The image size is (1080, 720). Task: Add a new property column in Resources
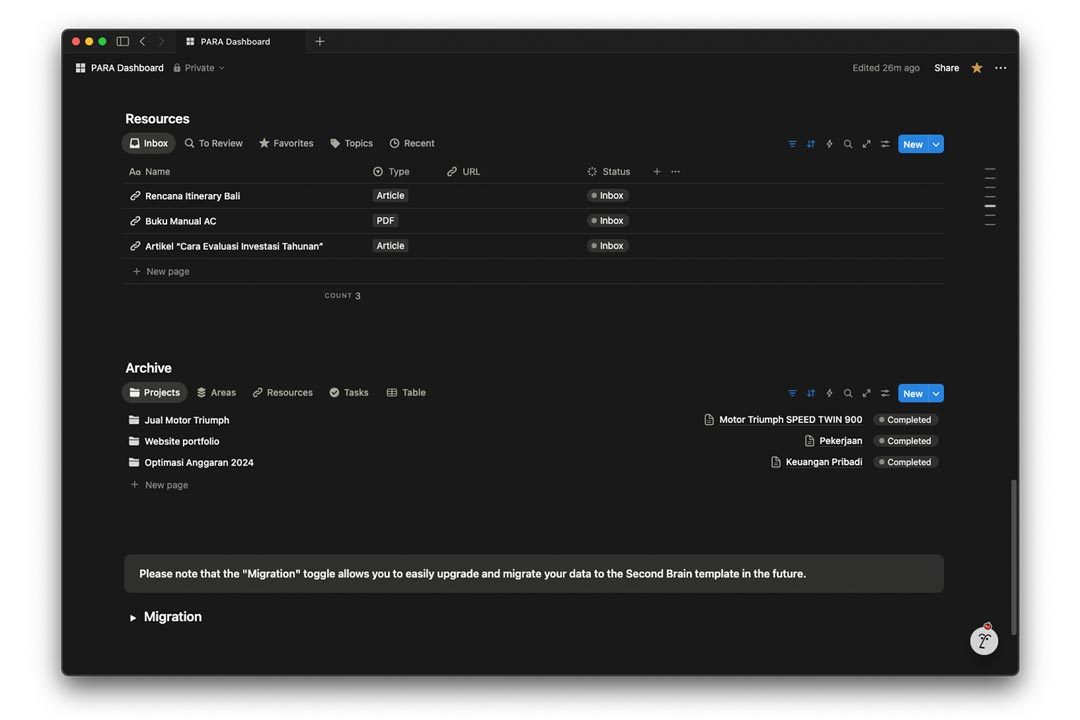pyautogui.click(x=657, y=172)
